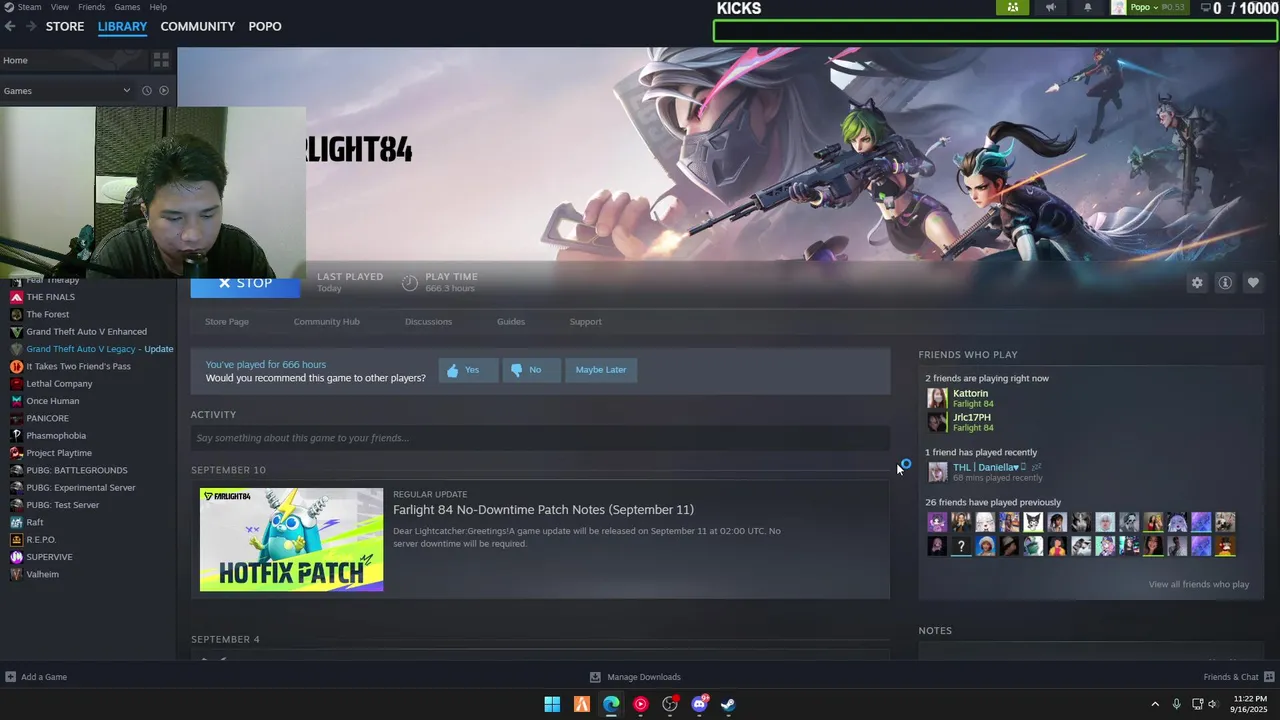Viewport: 1280px width, 720px height.
Task: Open the Games menu
Action: (x=127, y=7)
